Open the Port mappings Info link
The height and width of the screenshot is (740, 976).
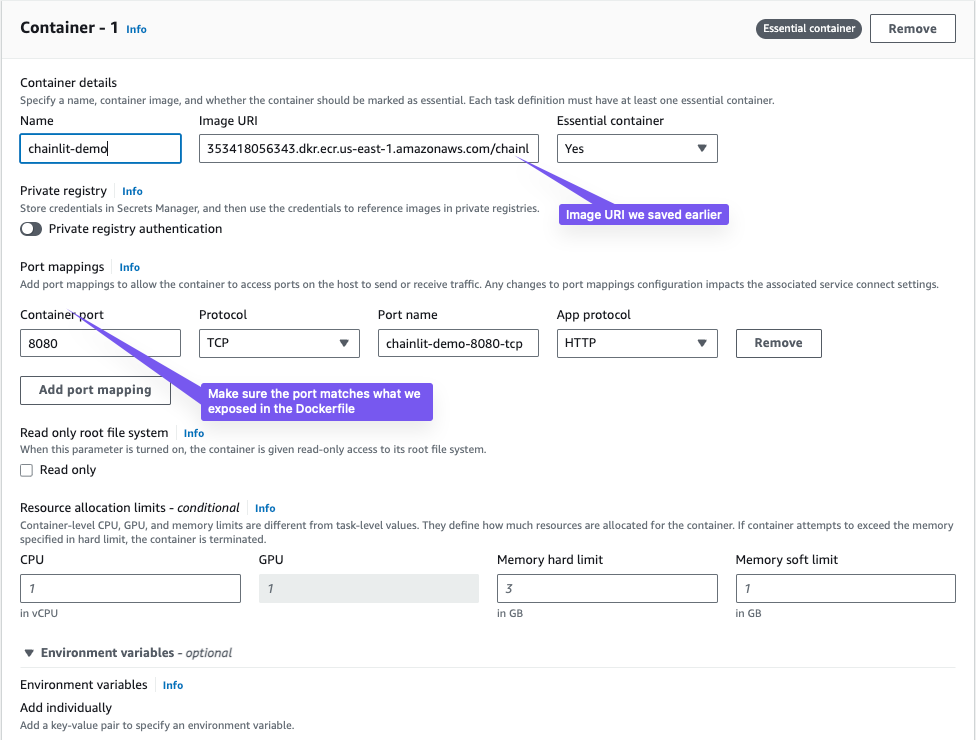(x=129, y=267)
